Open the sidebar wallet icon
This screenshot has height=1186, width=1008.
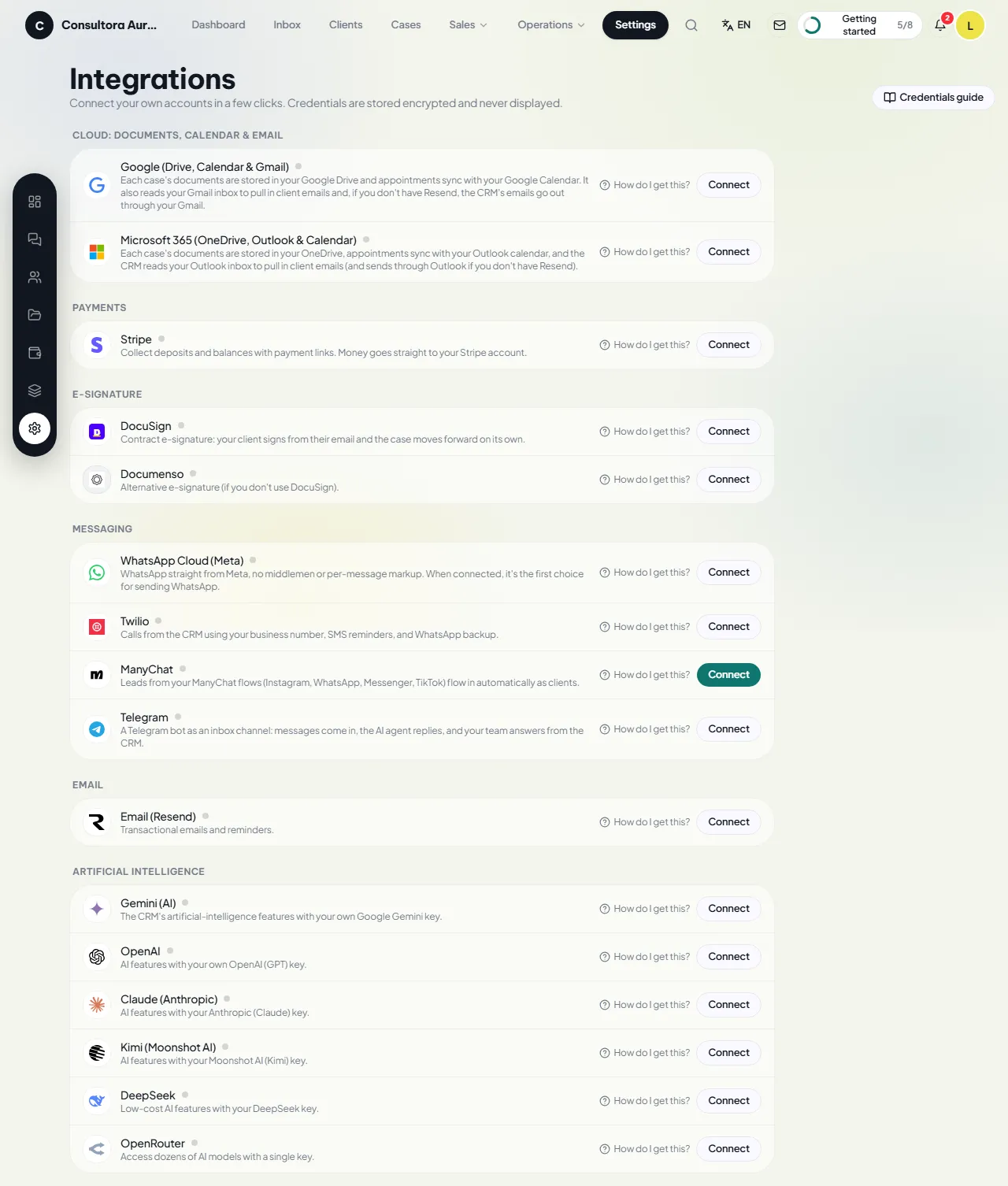[x=35, y=353]
